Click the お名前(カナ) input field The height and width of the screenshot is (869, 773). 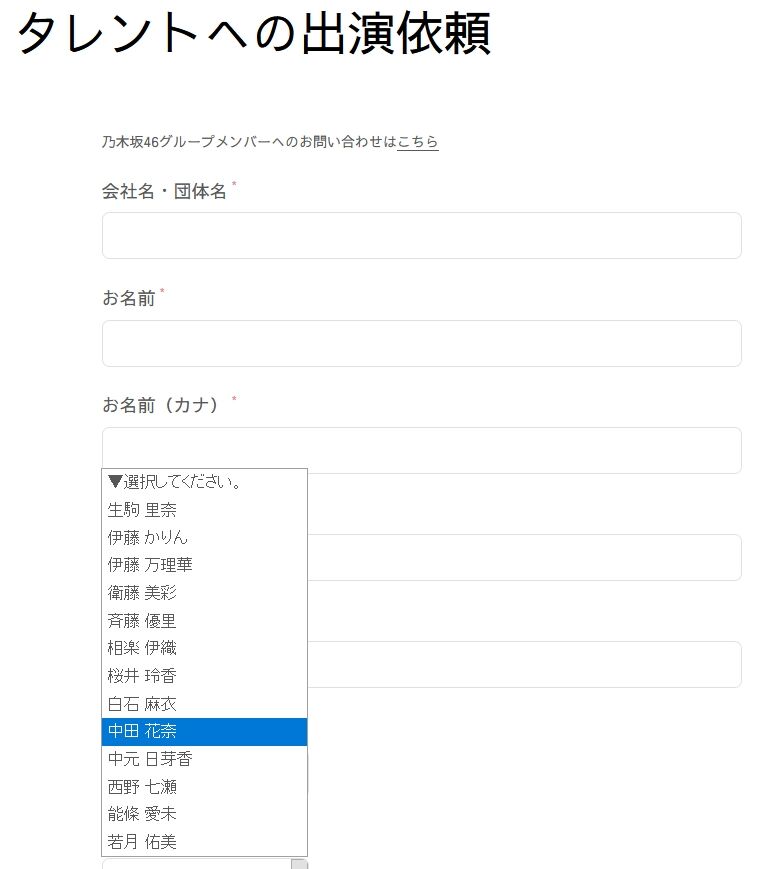coord(422,450)
